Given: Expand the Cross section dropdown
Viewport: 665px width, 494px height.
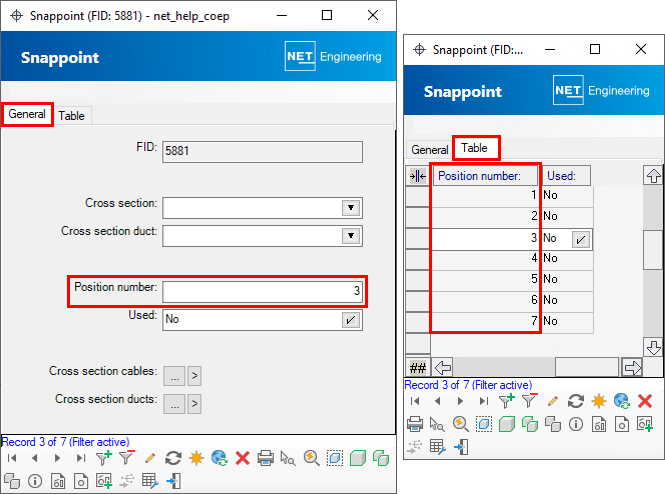Looking at the screenshot, I should tap(350, 207).
